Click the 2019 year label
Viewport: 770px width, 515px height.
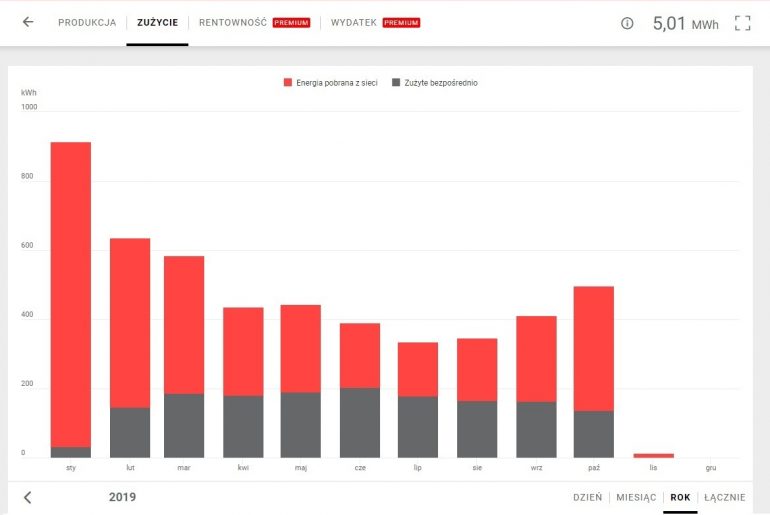(121, 497)
